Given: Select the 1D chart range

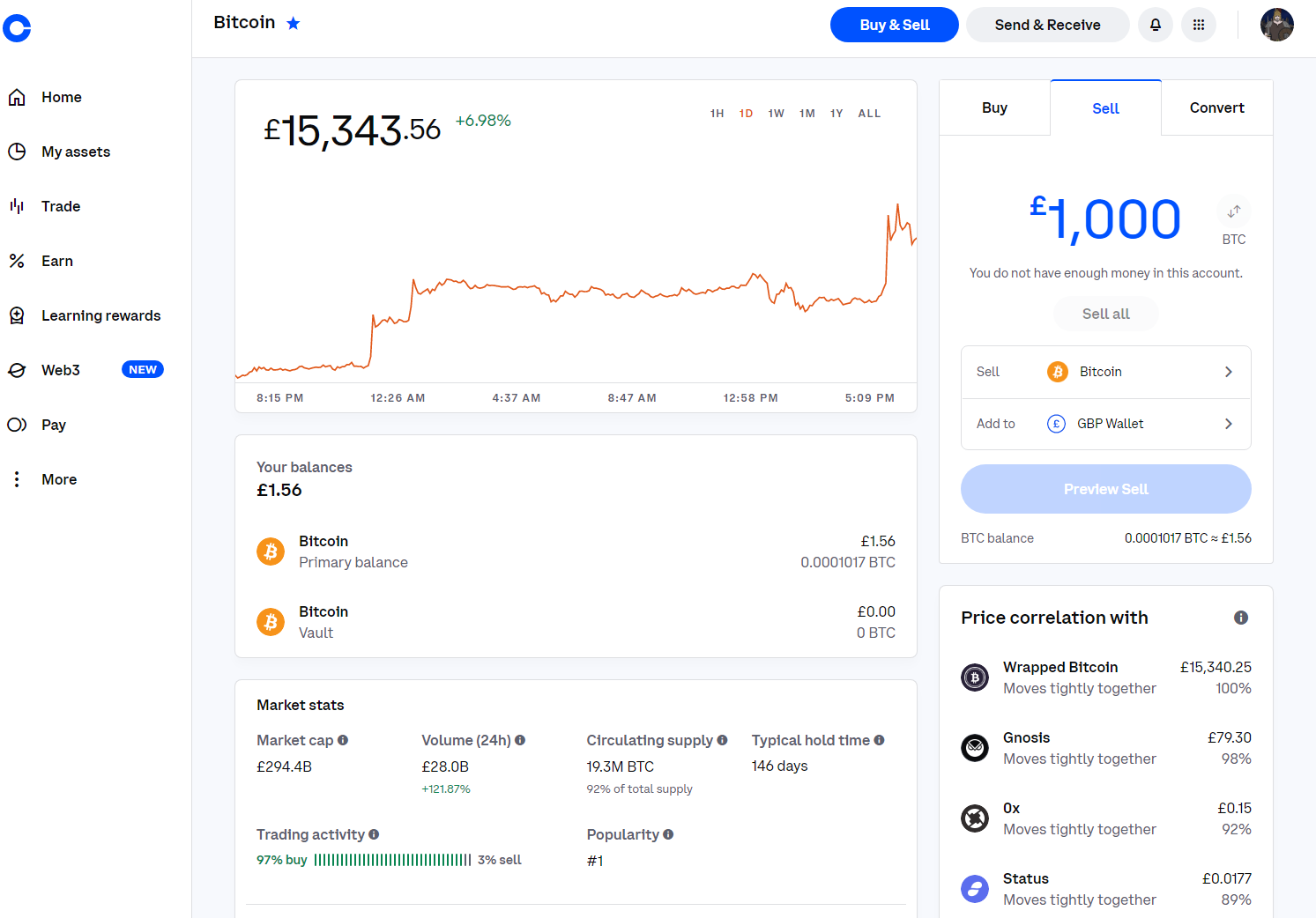Looking at the screenshot, I should click(x=747, y=114).
